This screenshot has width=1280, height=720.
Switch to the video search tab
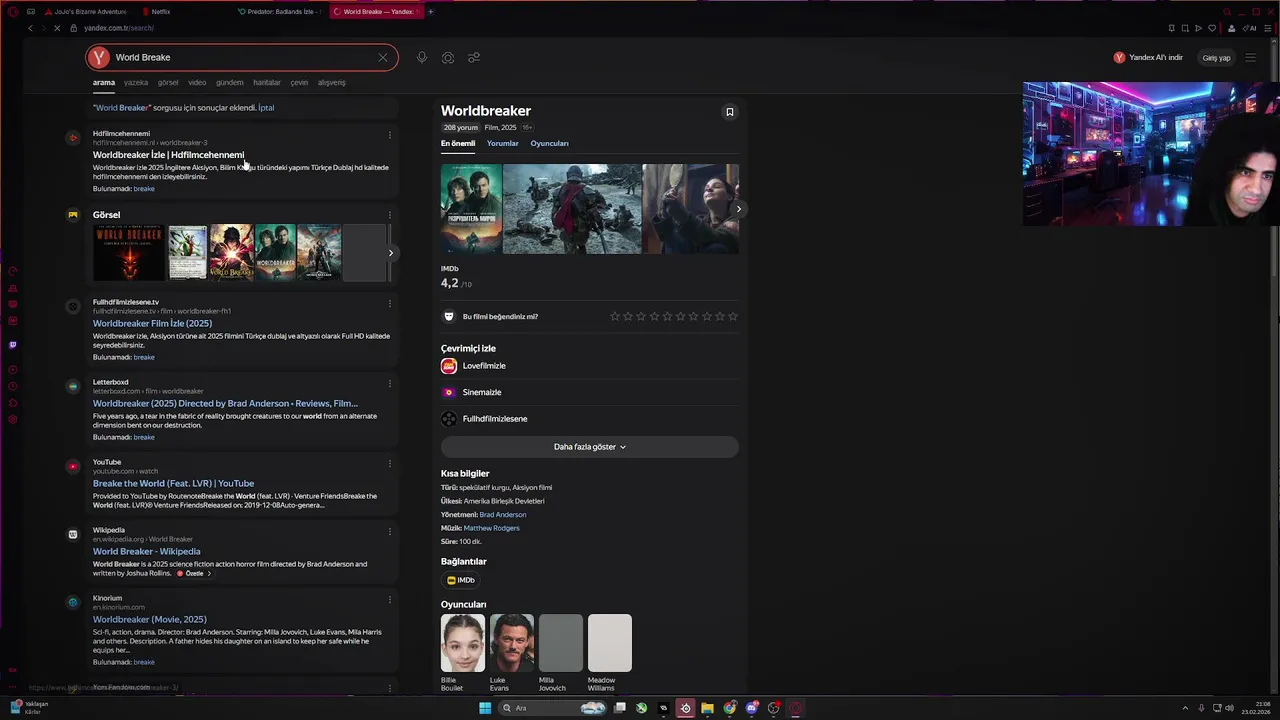click(197, 83)
